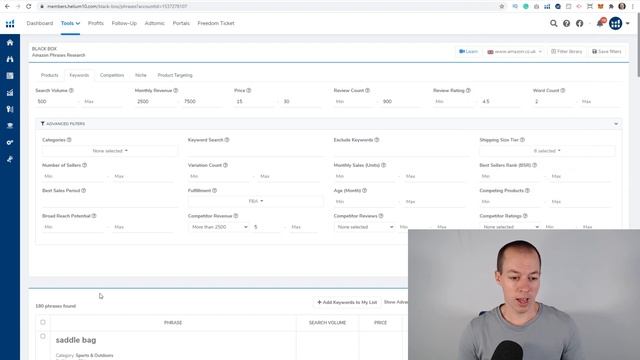640x360 pixels.
Task: Open the Fulfillment FBA dropdown
Action: (256, 201)
